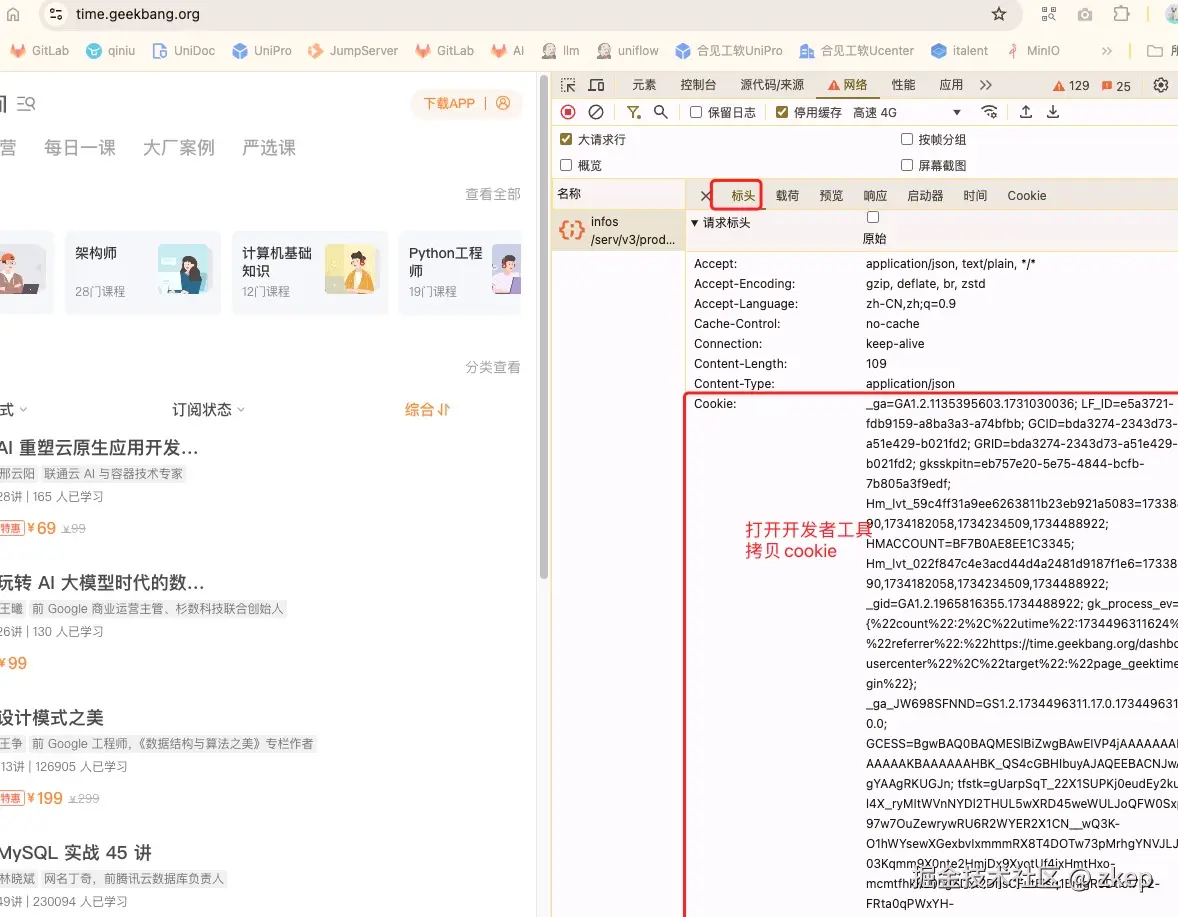Enable the 按帧分组 checkbox
The height and width of the screenshot is (917, 1178).
point(907,139)
